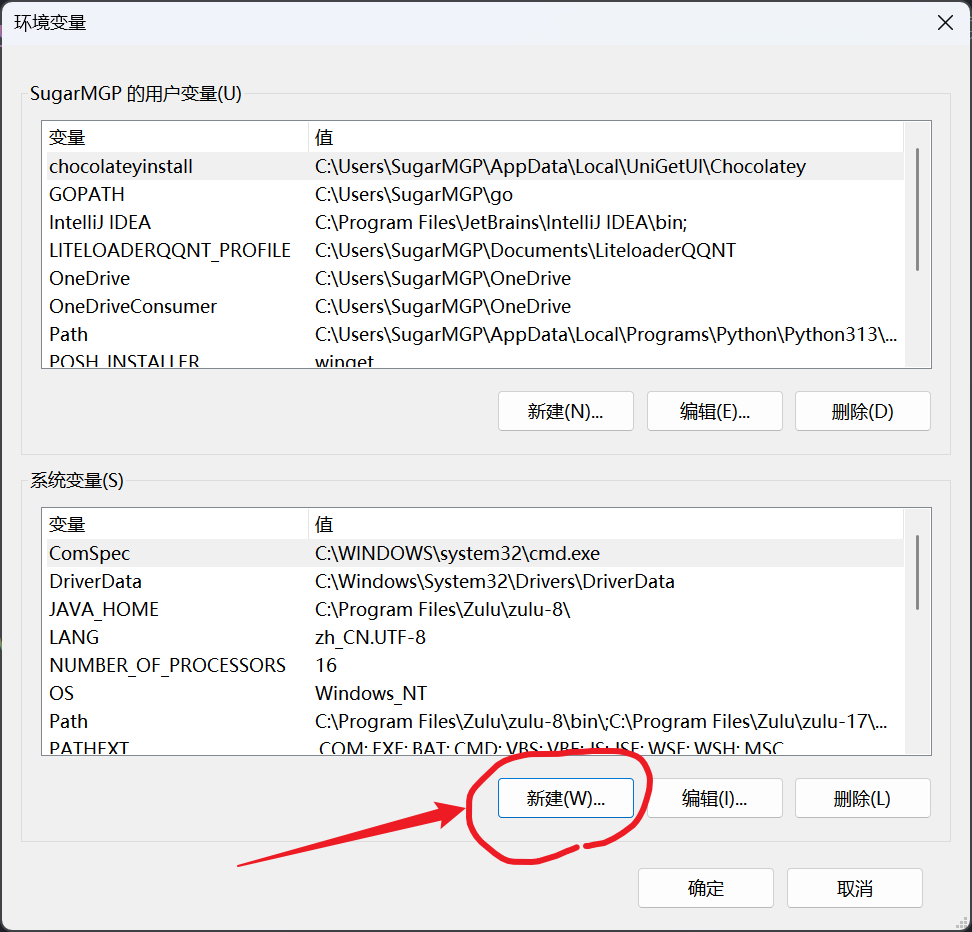
Task: Click 删除(D) button for user variables
Action: click(862, 411)
